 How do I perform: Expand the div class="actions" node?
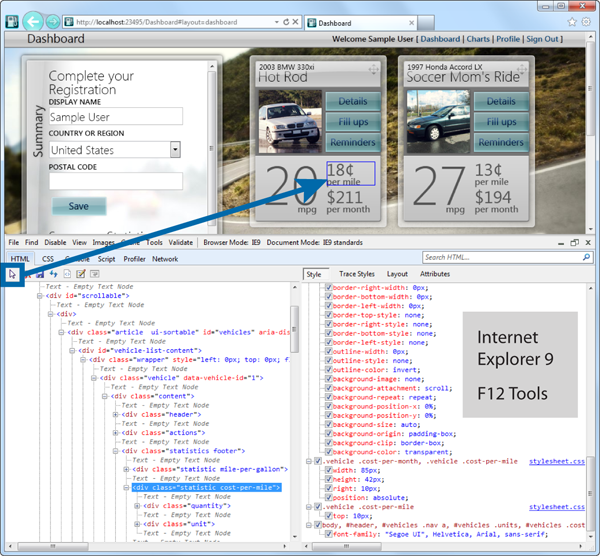coord(116,433)
